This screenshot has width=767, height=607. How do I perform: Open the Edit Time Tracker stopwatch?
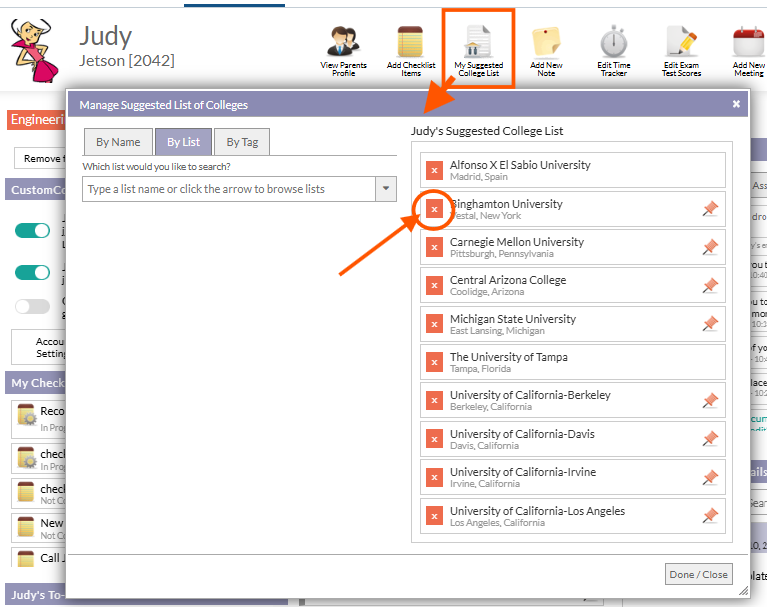coord(613,42)
